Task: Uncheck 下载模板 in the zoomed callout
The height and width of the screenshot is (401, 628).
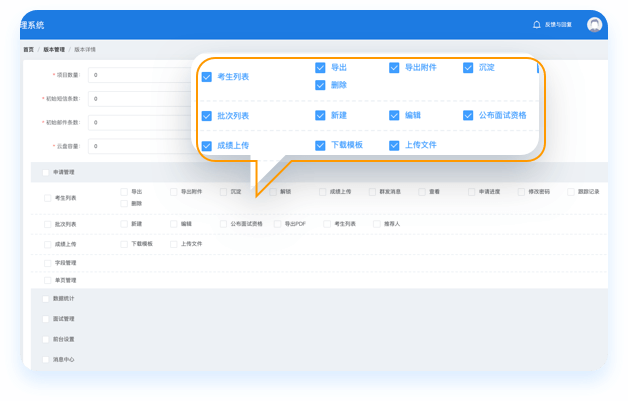Action: click(321, 145)
